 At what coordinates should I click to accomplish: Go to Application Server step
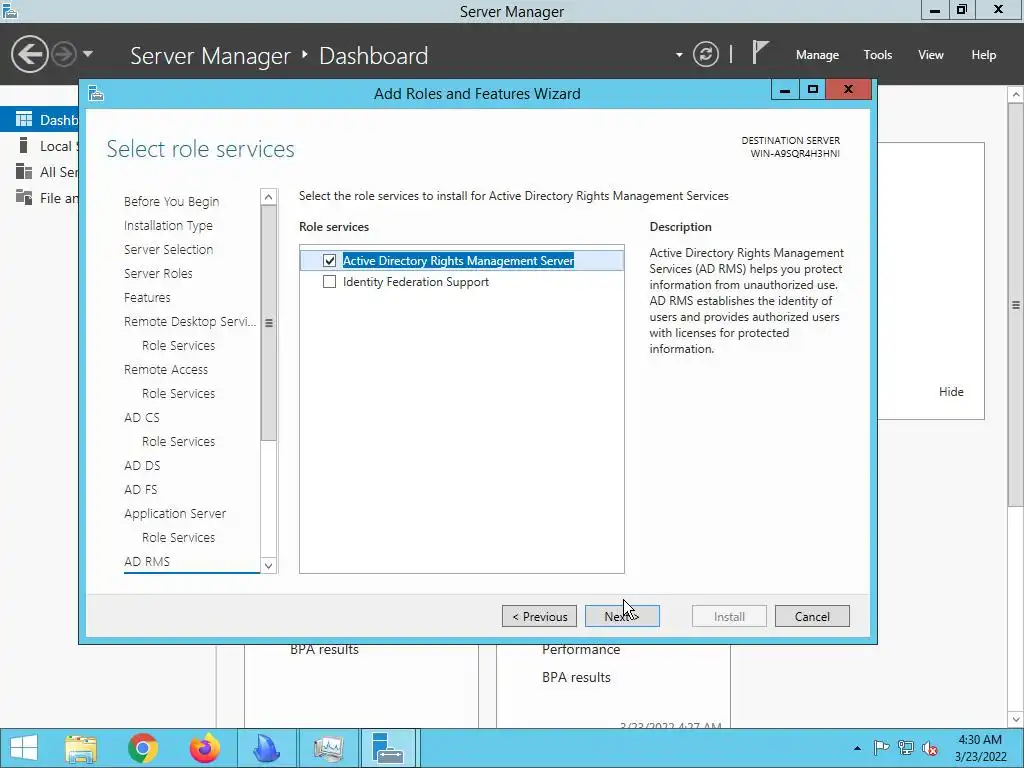tap(175, 513)
